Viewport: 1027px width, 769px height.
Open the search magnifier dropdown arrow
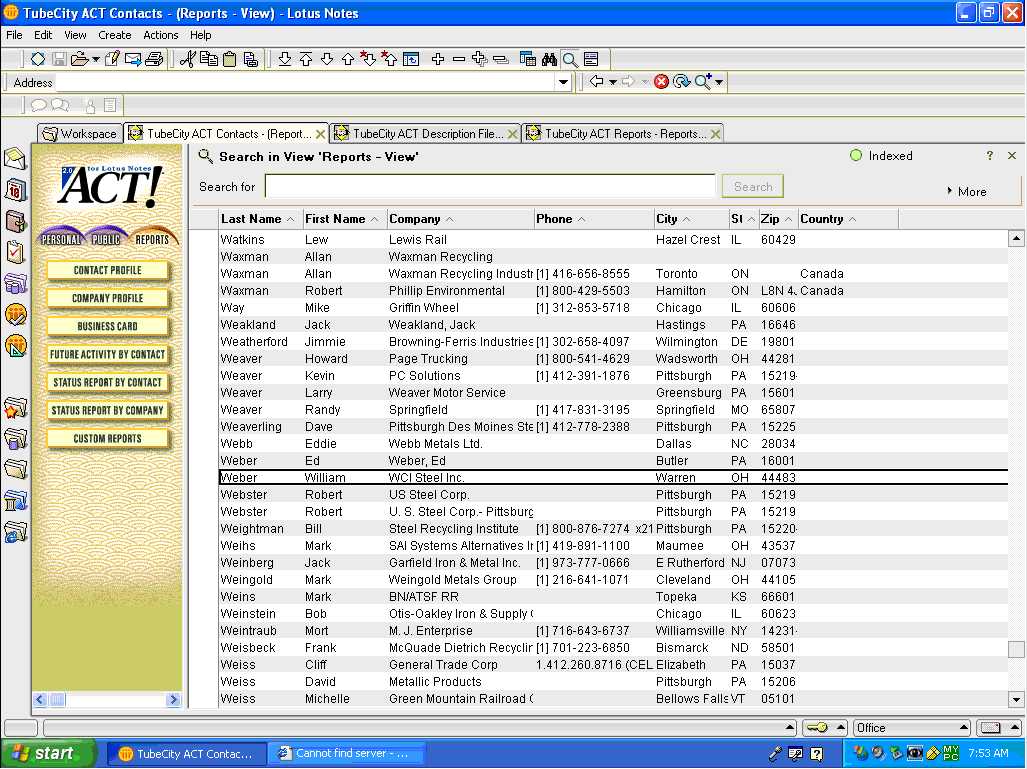coord(719,82)
